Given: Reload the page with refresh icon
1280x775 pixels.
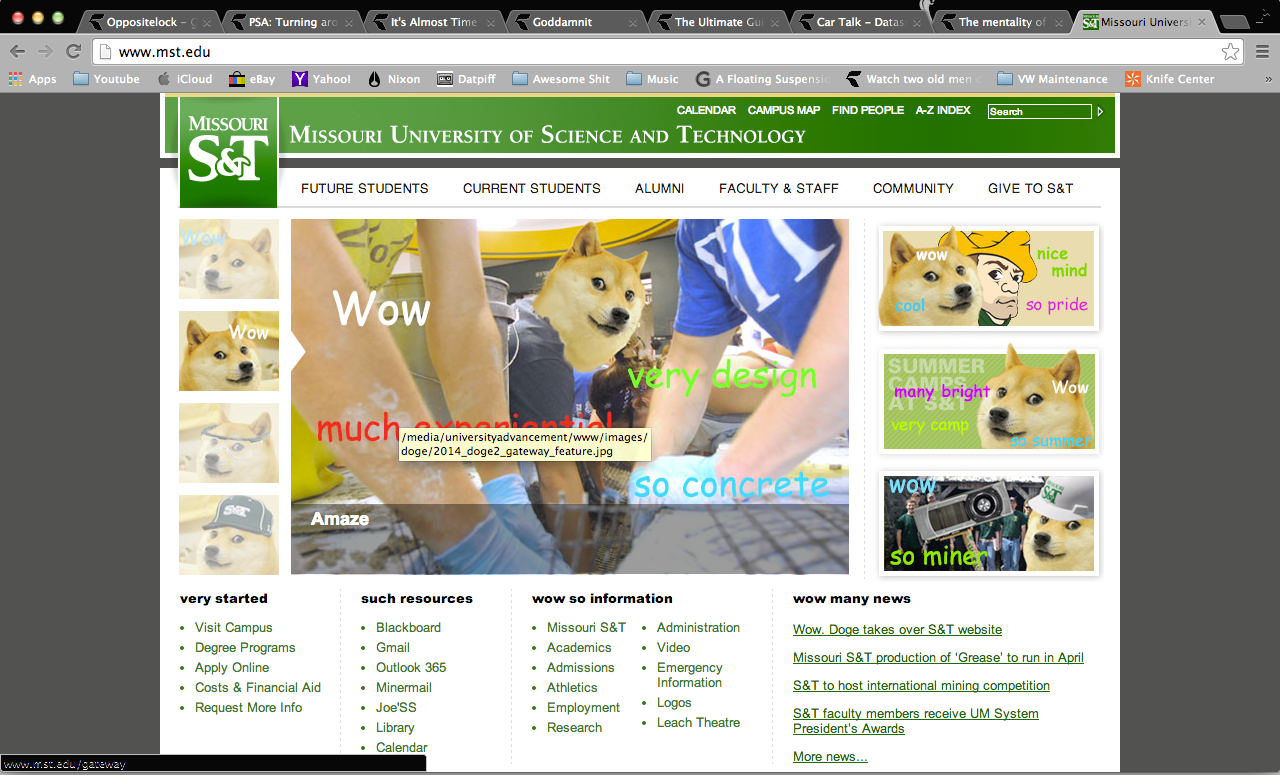Looking at the screenshot, I should coord(73,52).
